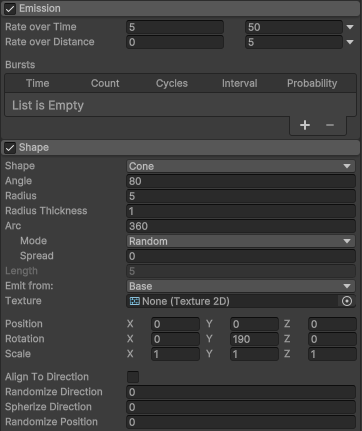Click the Radius Thickness label
The height and width of the screenshot is (431, 362).
pyautogui.click(x=46, y=211)
